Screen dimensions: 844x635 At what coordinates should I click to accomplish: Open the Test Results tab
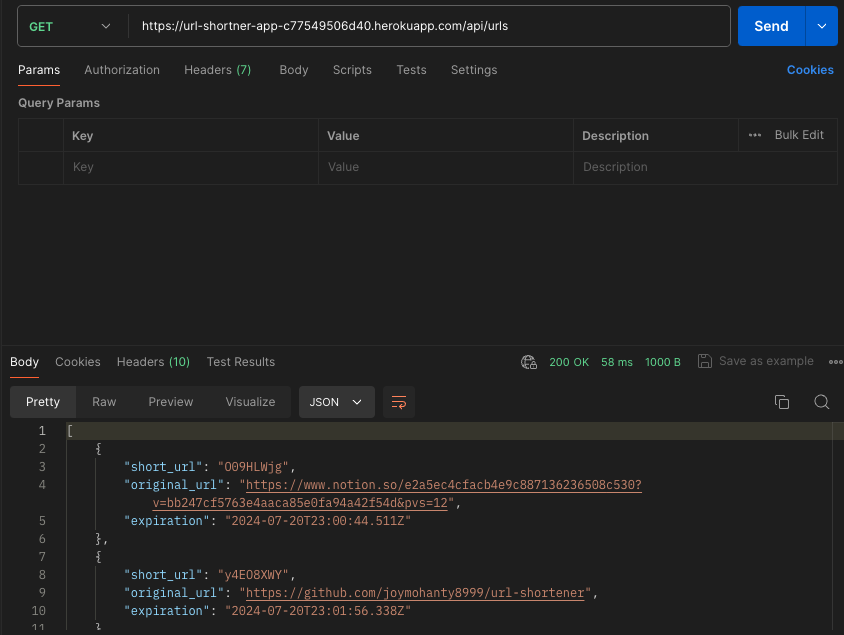[x=241, y=362]
